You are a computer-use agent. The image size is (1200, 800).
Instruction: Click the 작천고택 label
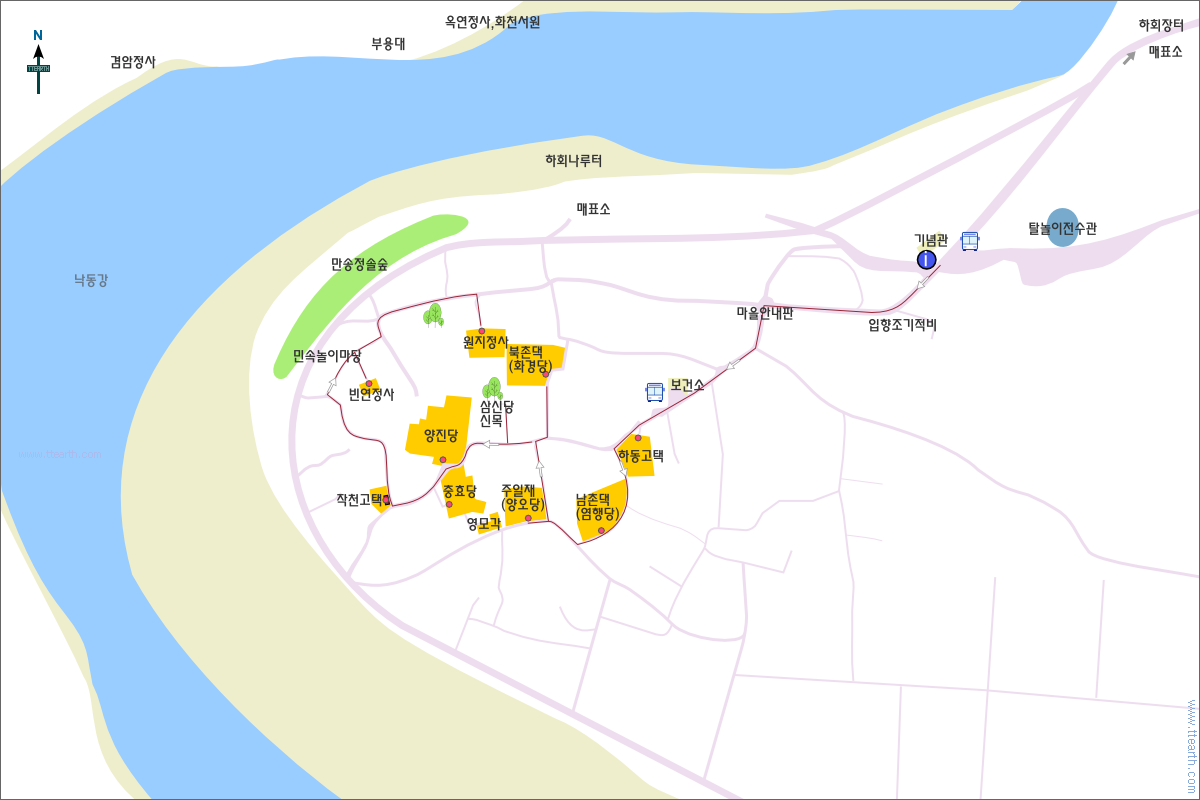coord(359,500)
